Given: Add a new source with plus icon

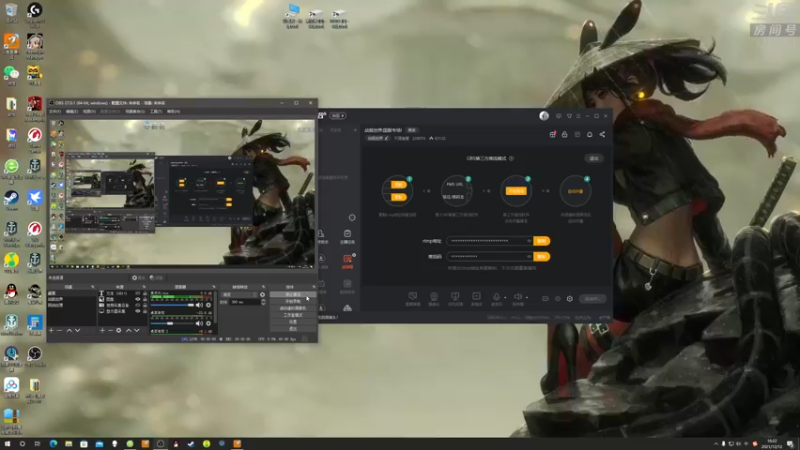Looking at the screenshot, I should [x=102, y=331].
